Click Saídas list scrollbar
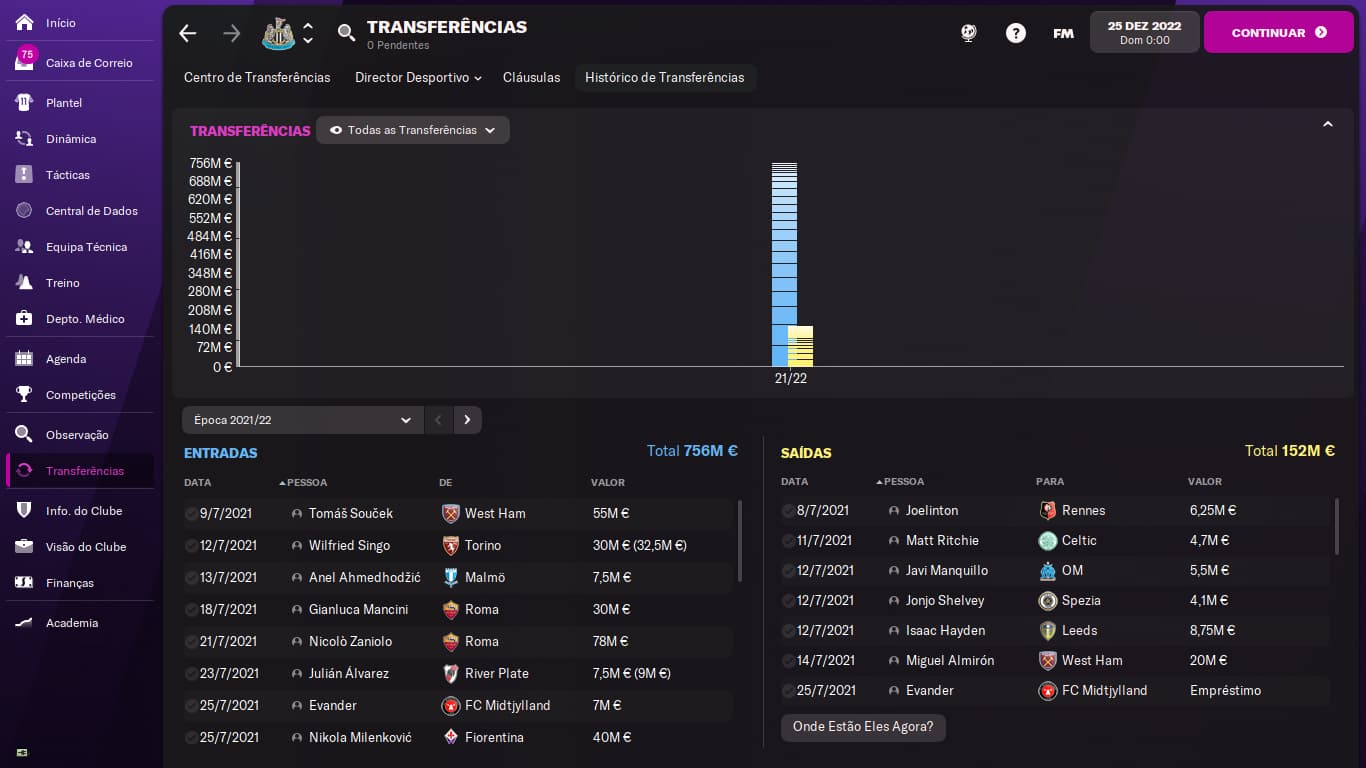Screen dimensions: 1366x768 click(x=1337, y=526)
